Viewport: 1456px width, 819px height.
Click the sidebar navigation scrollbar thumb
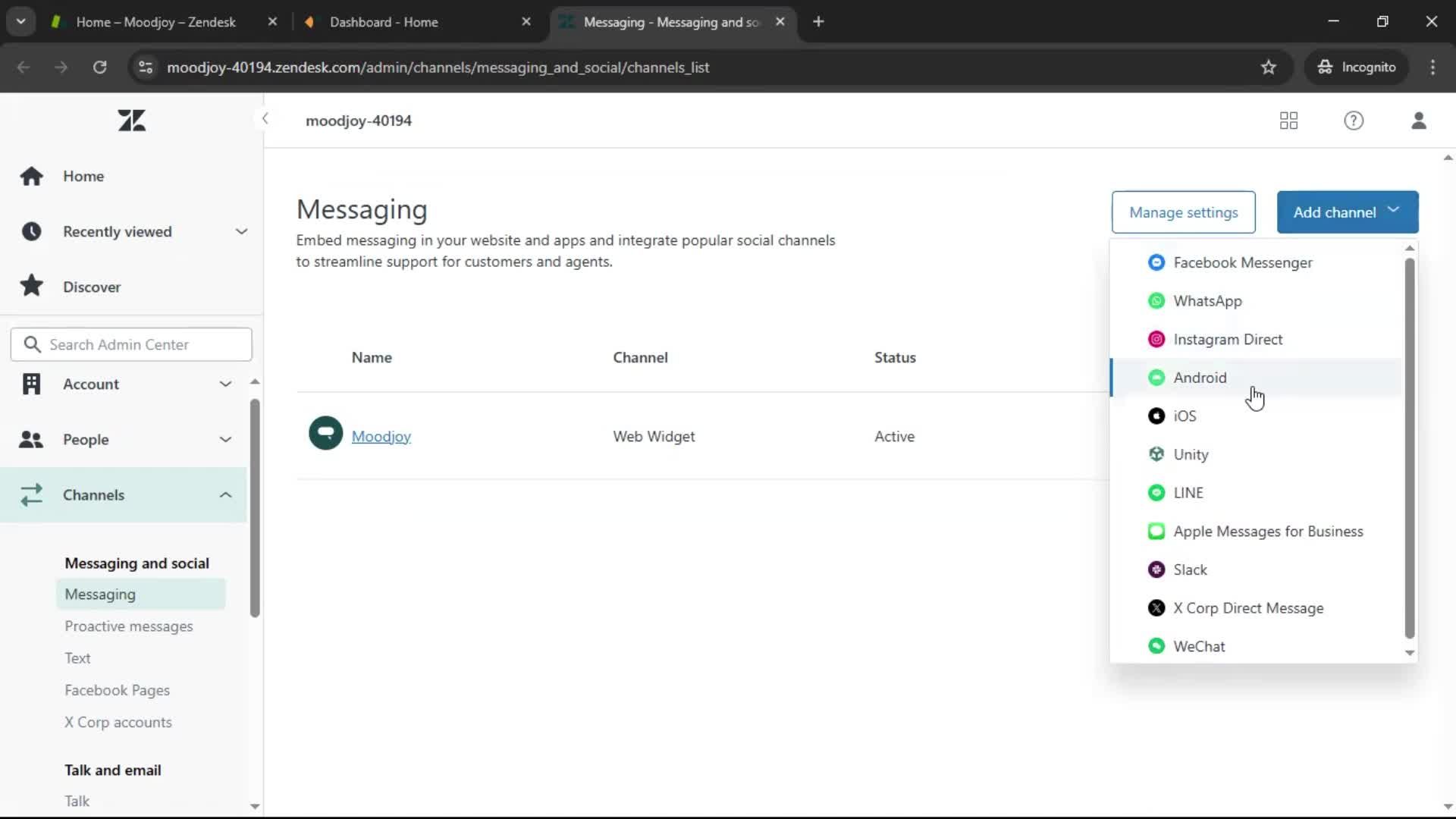click(255, 508)
